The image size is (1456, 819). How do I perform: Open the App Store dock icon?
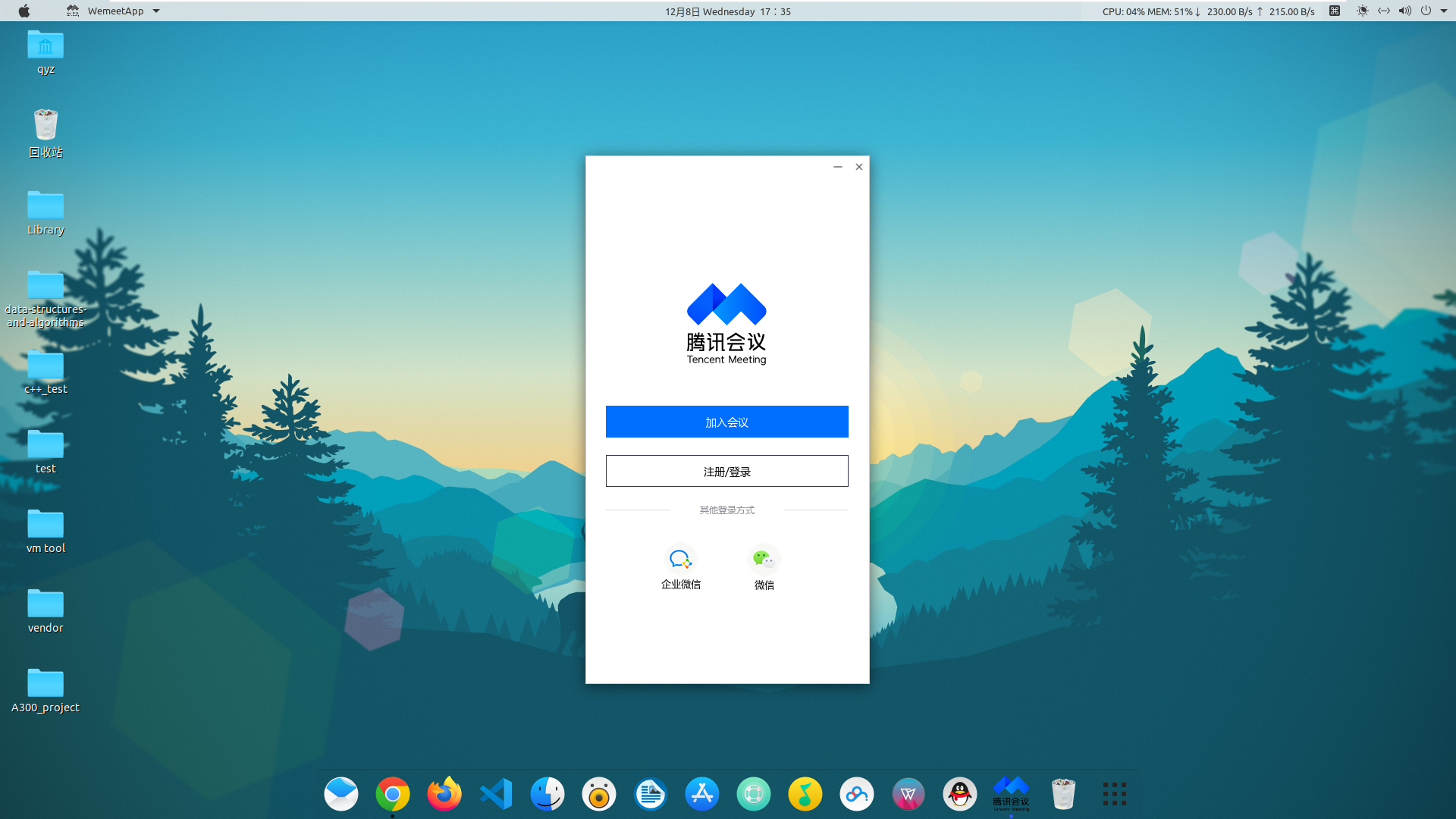[702, 794]
